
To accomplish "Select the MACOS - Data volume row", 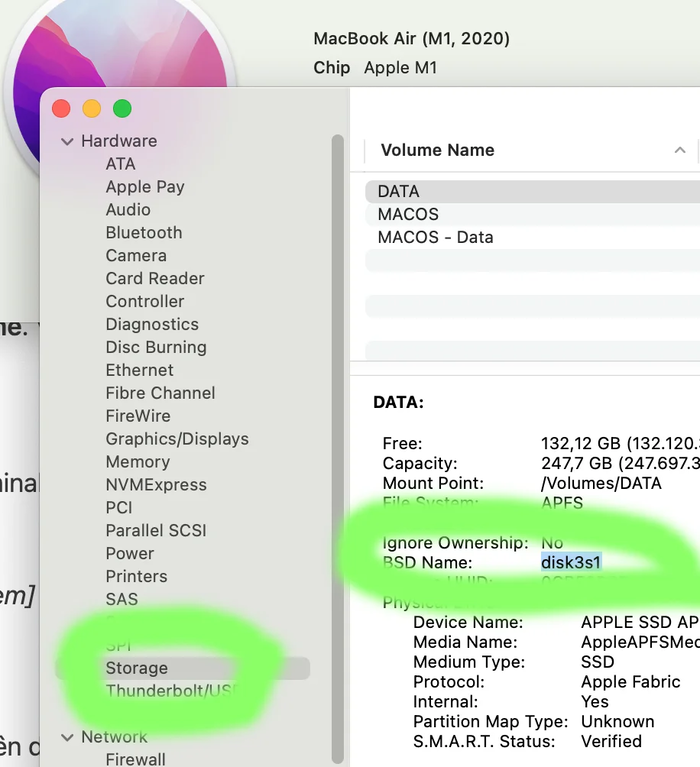I will (x=533, y=238).
